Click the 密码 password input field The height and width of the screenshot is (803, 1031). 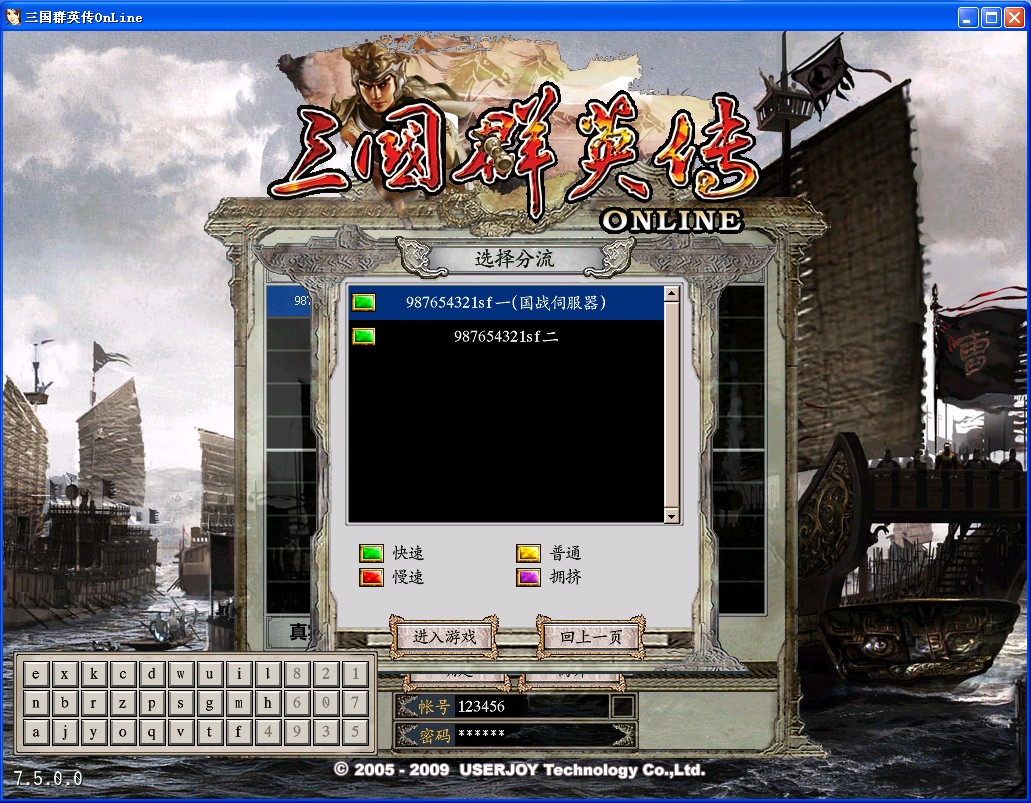point(530,736)
